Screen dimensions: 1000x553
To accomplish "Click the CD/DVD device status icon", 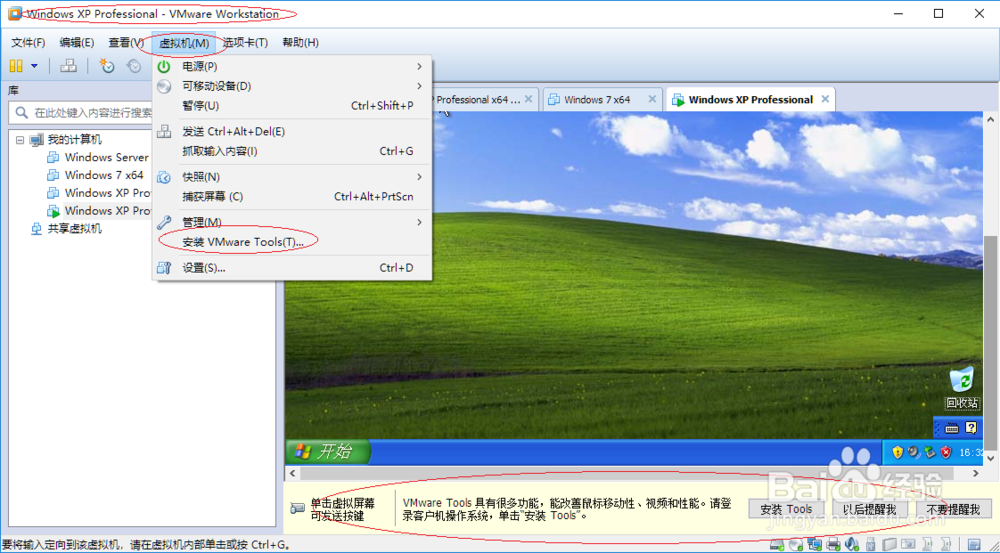I will pos(796,544).
